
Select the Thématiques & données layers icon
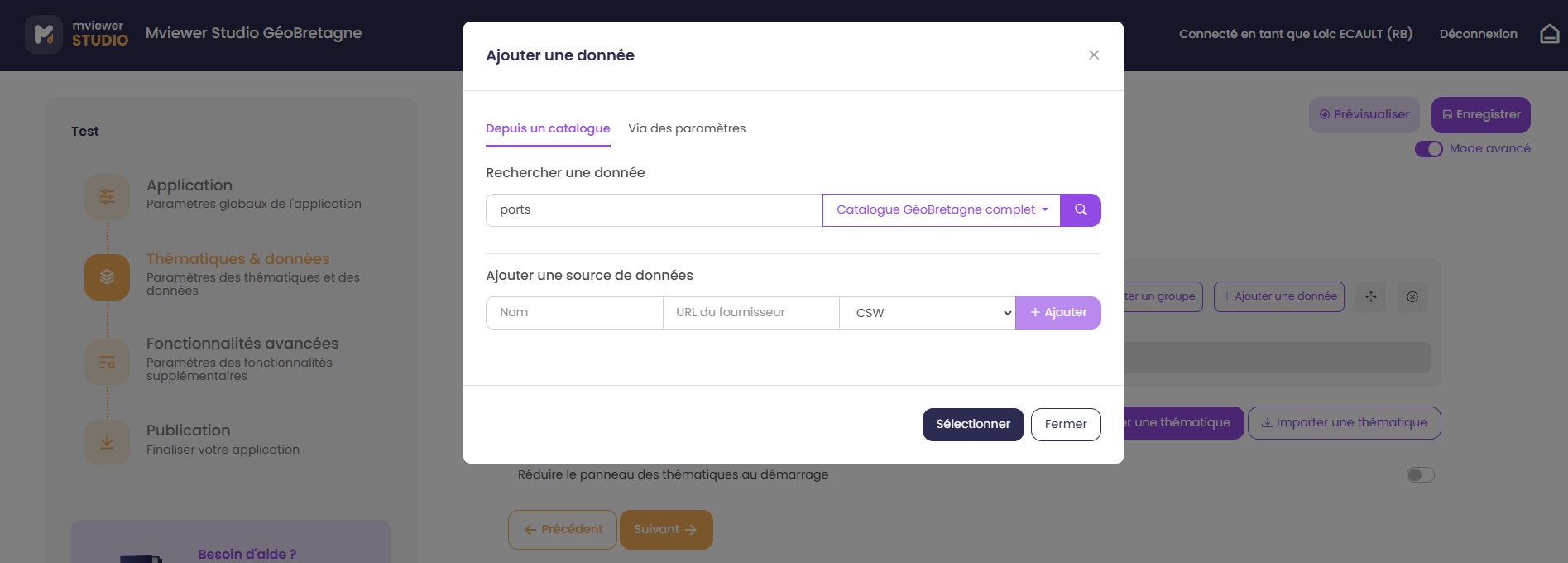(x=107, y=277)
